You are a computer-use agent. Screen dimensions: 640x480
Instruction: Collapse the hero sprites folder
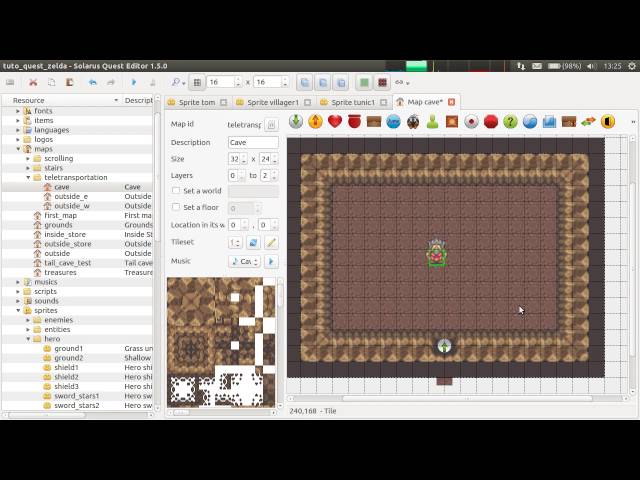coord(28,339)
